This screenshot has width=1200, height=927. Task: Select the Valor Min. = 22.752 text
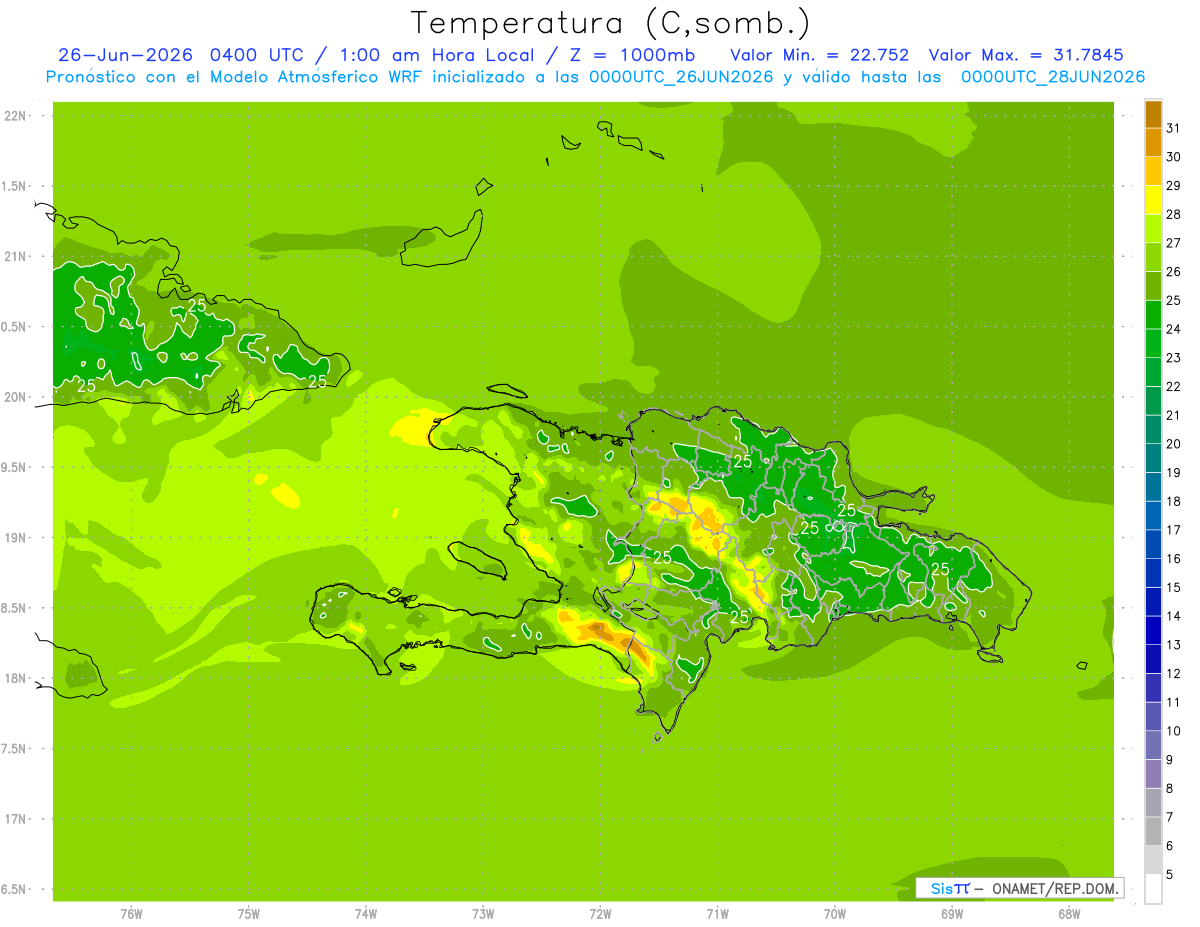pos(820,55)
